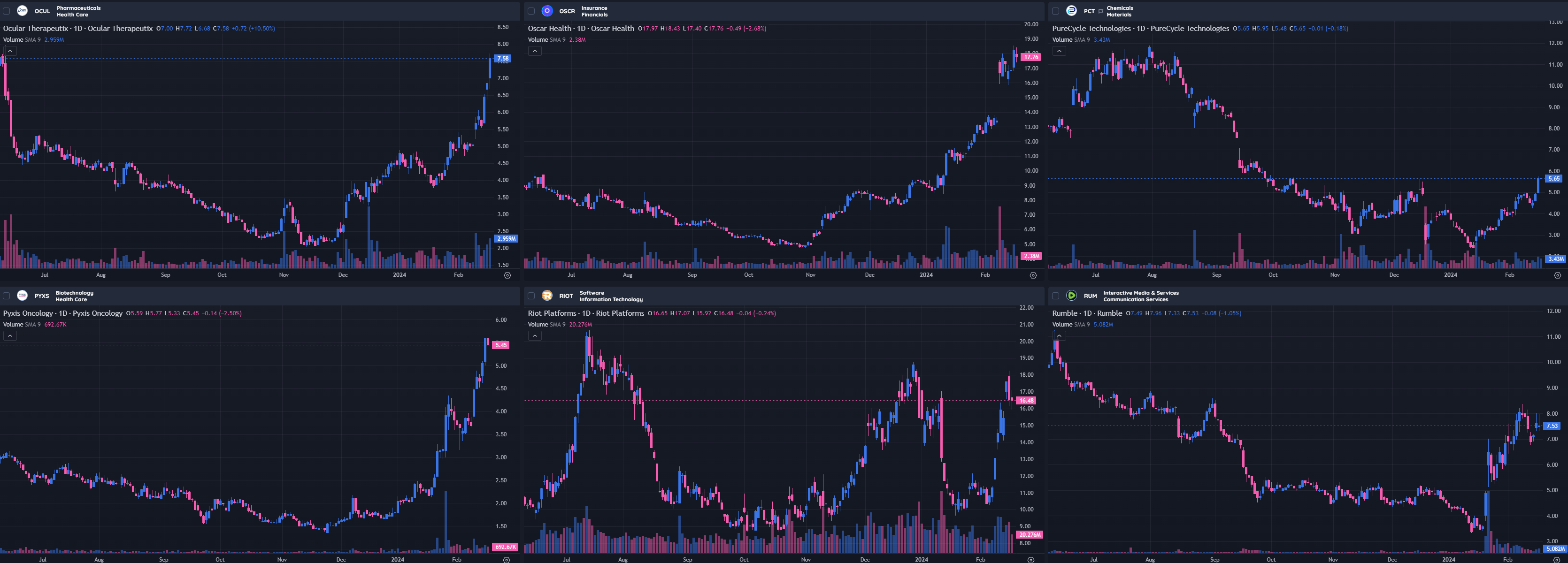Collapse the OCUL chart indicator legend
1568x563 pixels.
click(10, 51)
